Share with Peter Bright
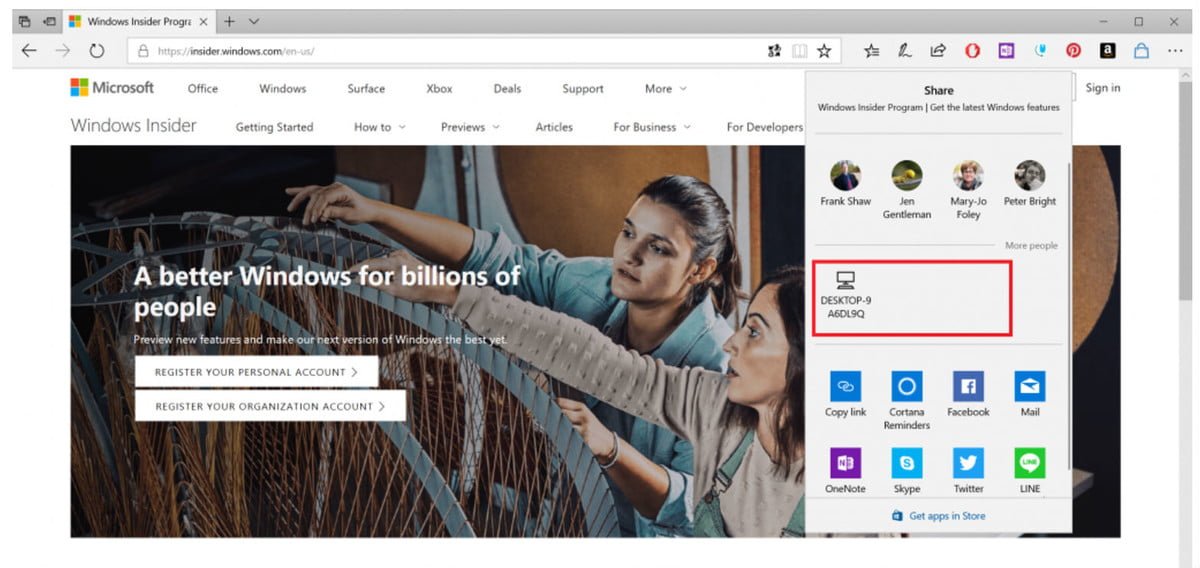 pyautogui.click(x=1030, y=184)
